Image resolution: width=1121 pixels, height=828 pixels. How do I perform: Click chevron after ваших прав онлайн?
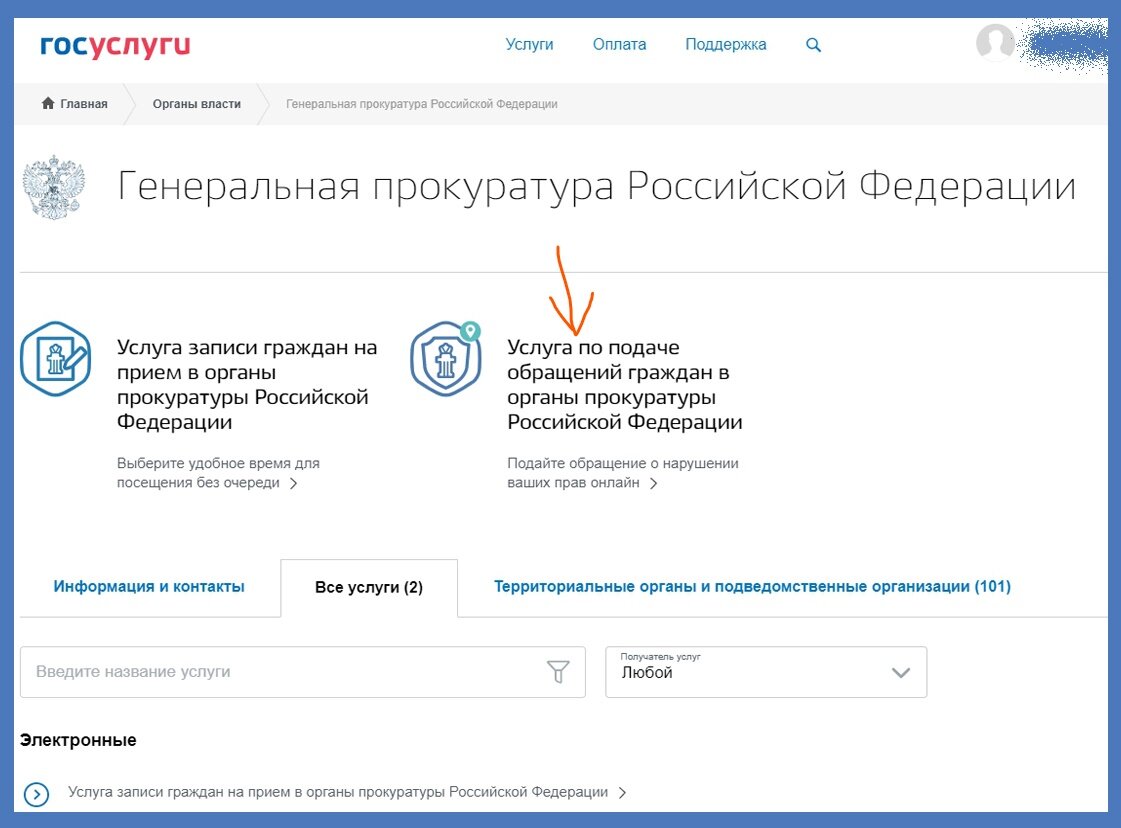pyautogui.click(x=653, y=483)
